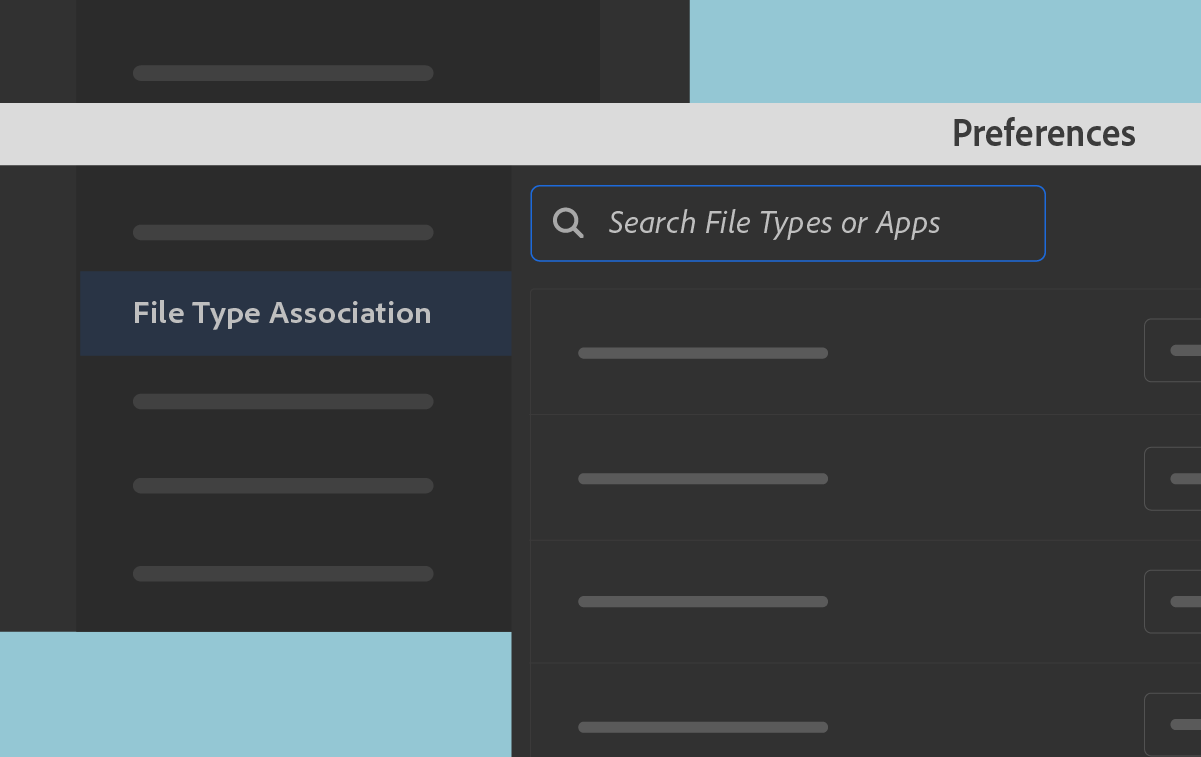Select first sidebar item below File Type Association
The image size is (1201, 757).
tap(283, 402)
